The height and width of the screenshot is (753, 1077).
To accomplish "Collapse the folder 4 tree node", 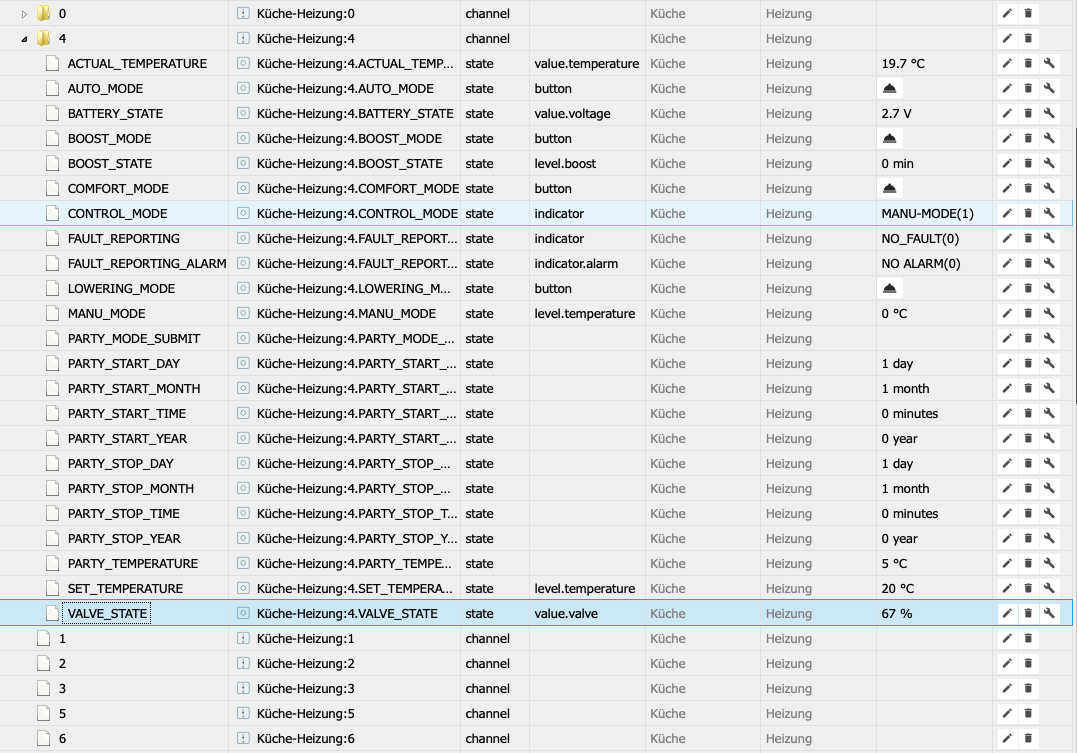I will pyautogui.click(x=24, y=39).
